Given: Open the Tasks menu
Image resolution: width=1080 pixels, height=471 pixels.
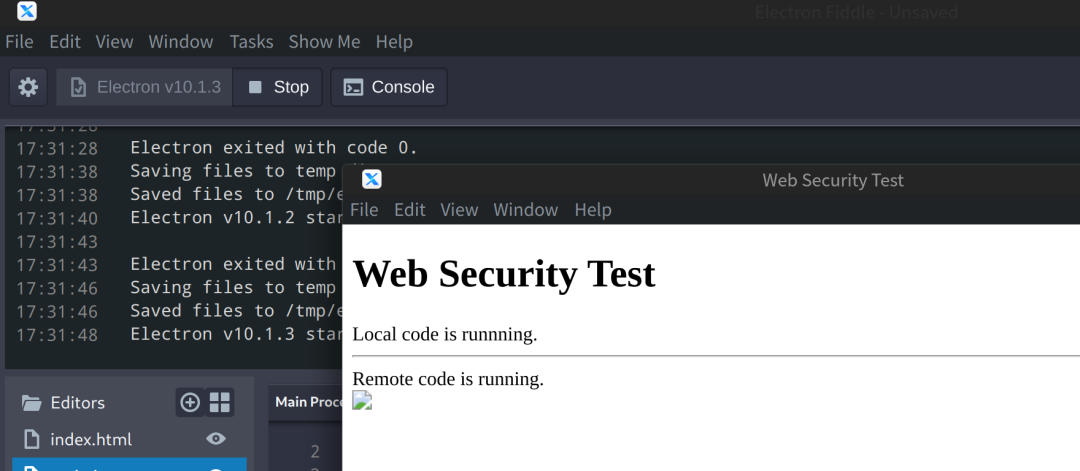Looking at the screenshot, I should 251,42.
